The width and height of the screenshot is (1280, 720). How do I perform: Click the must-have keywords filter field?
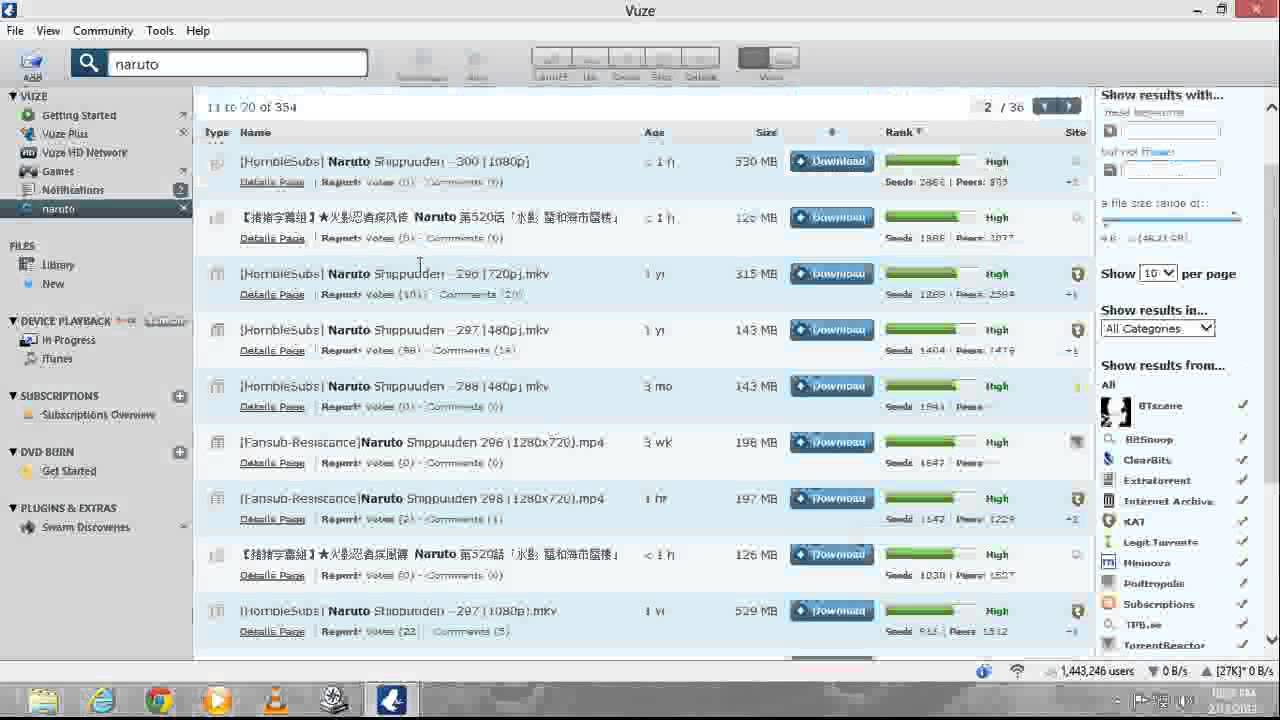(1171, 131)
